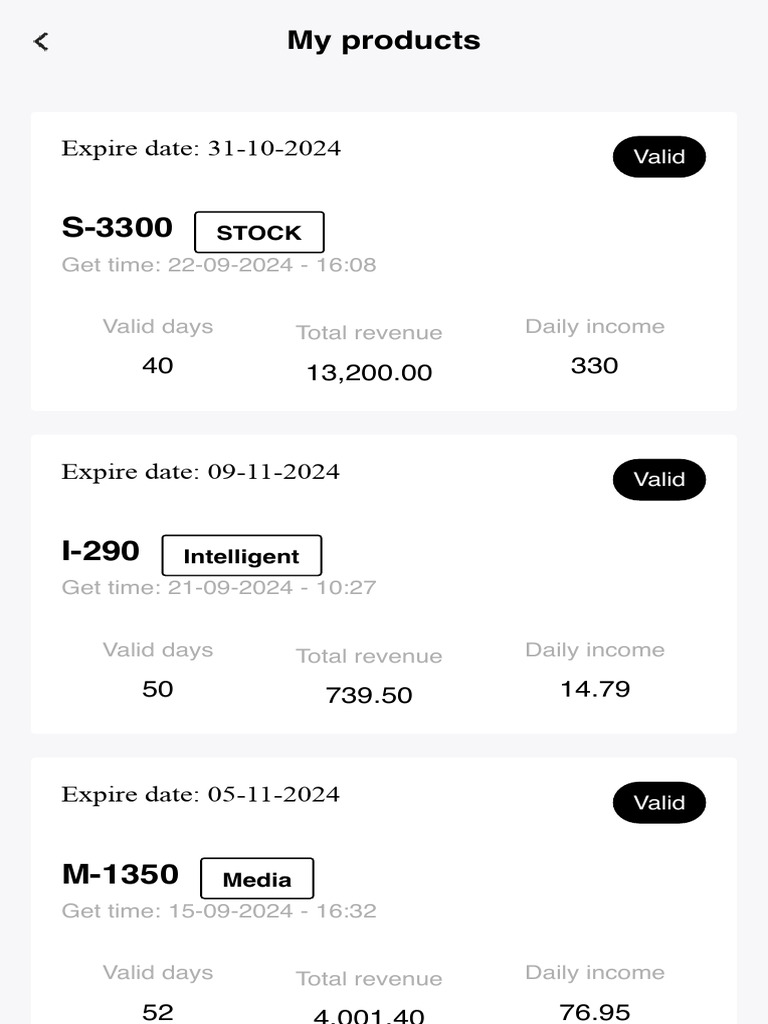Image resolution: width=768 pixels, height=1024 pixels.
Task: Open the M-1350 product name
Action: point(120,874)
